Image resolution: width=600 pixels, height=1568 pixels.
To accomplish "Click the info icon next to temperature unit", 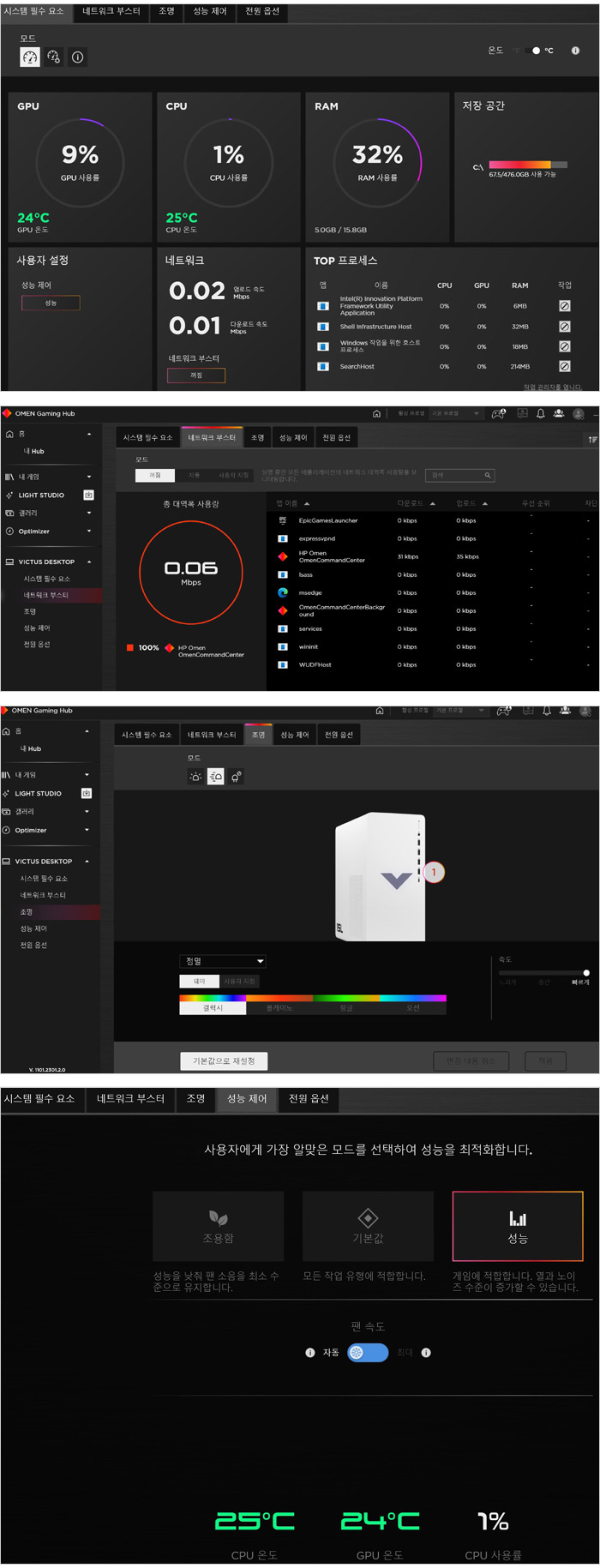I will (x=575, y=51).
